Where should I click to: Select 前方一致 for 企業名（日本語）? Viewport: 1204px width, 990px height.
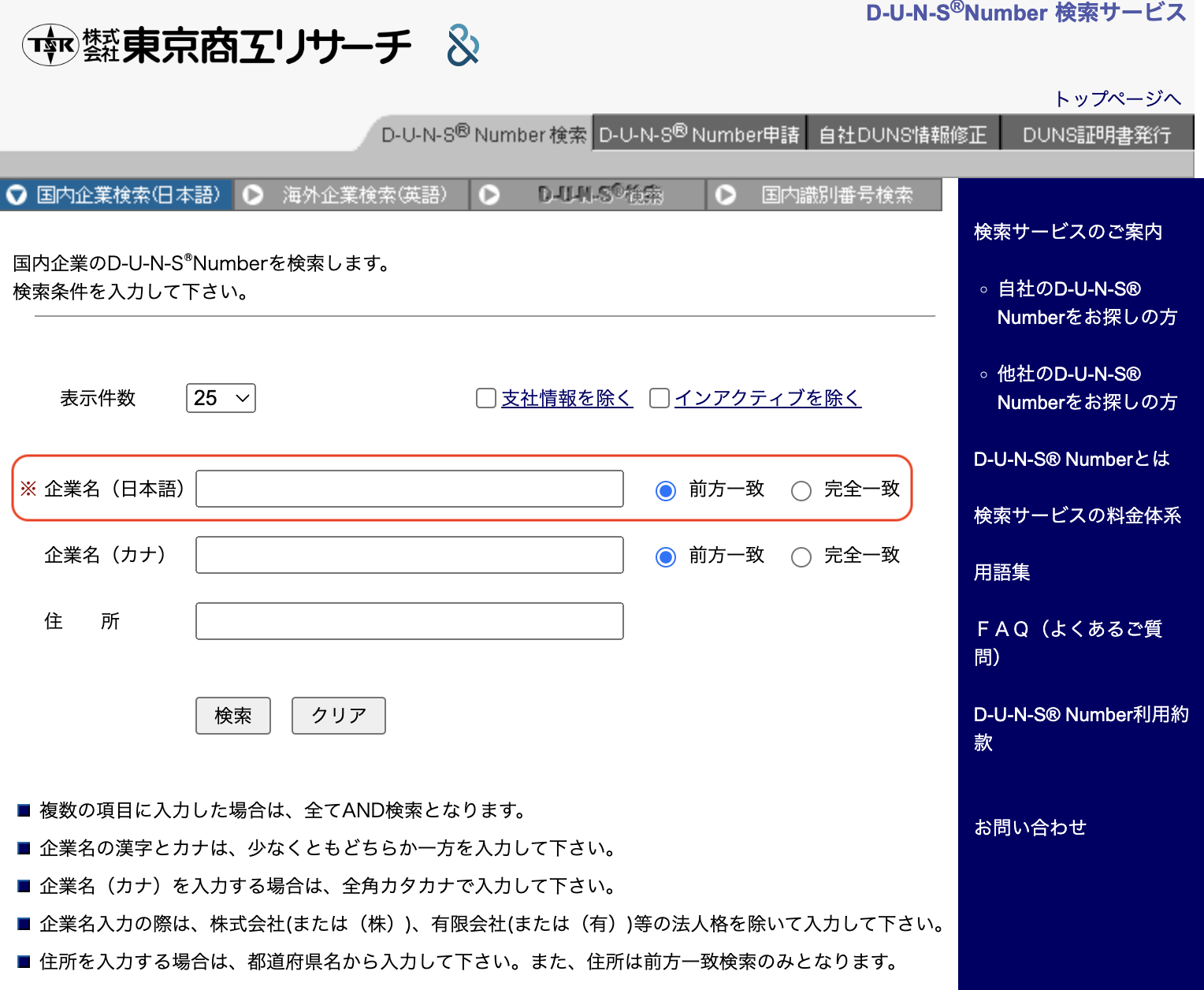[666, 490]
